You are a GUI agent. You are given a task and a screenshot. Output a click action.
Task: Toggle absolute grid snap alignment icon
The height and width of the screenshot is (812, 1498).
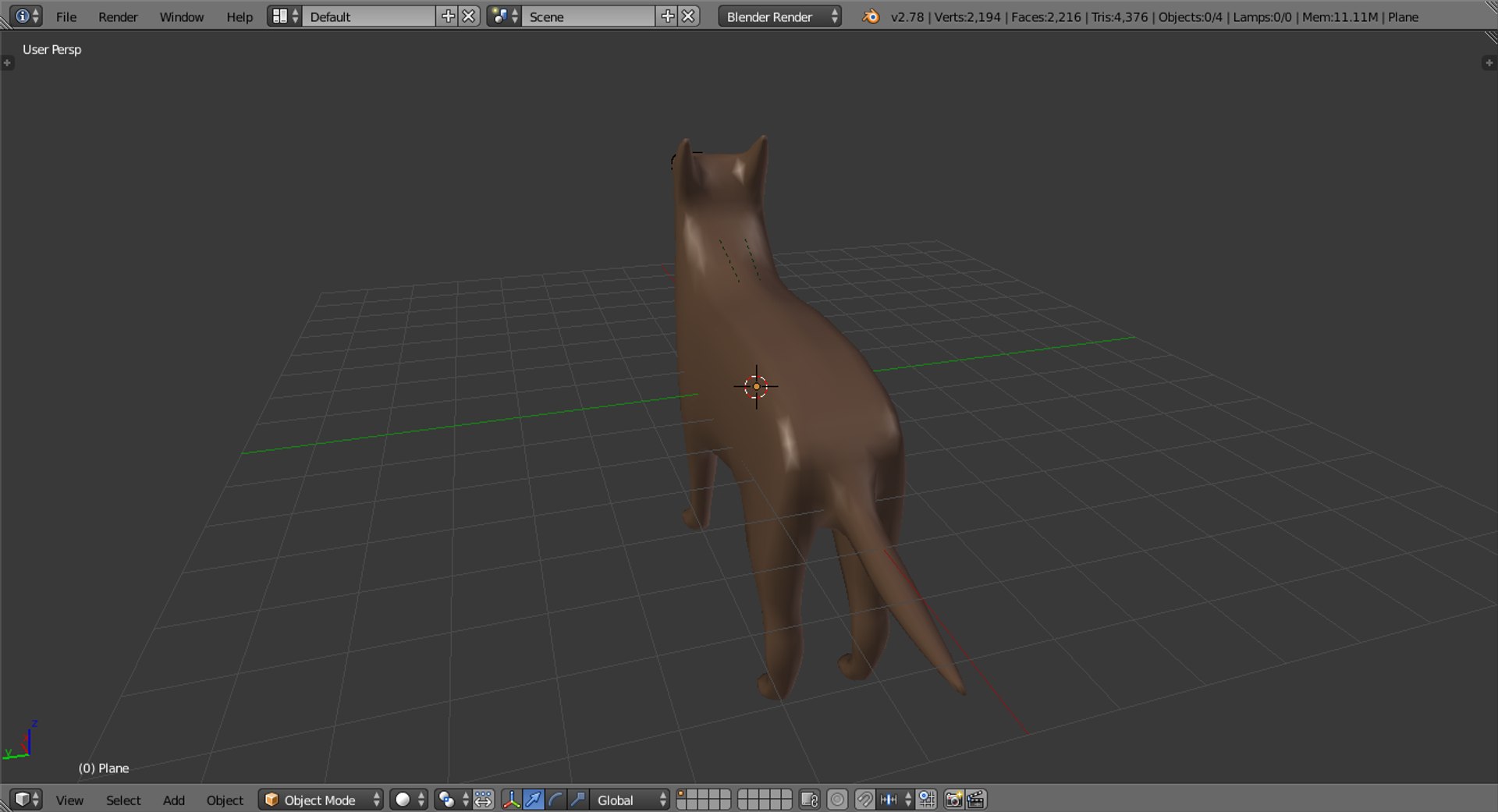coord(926,800)
